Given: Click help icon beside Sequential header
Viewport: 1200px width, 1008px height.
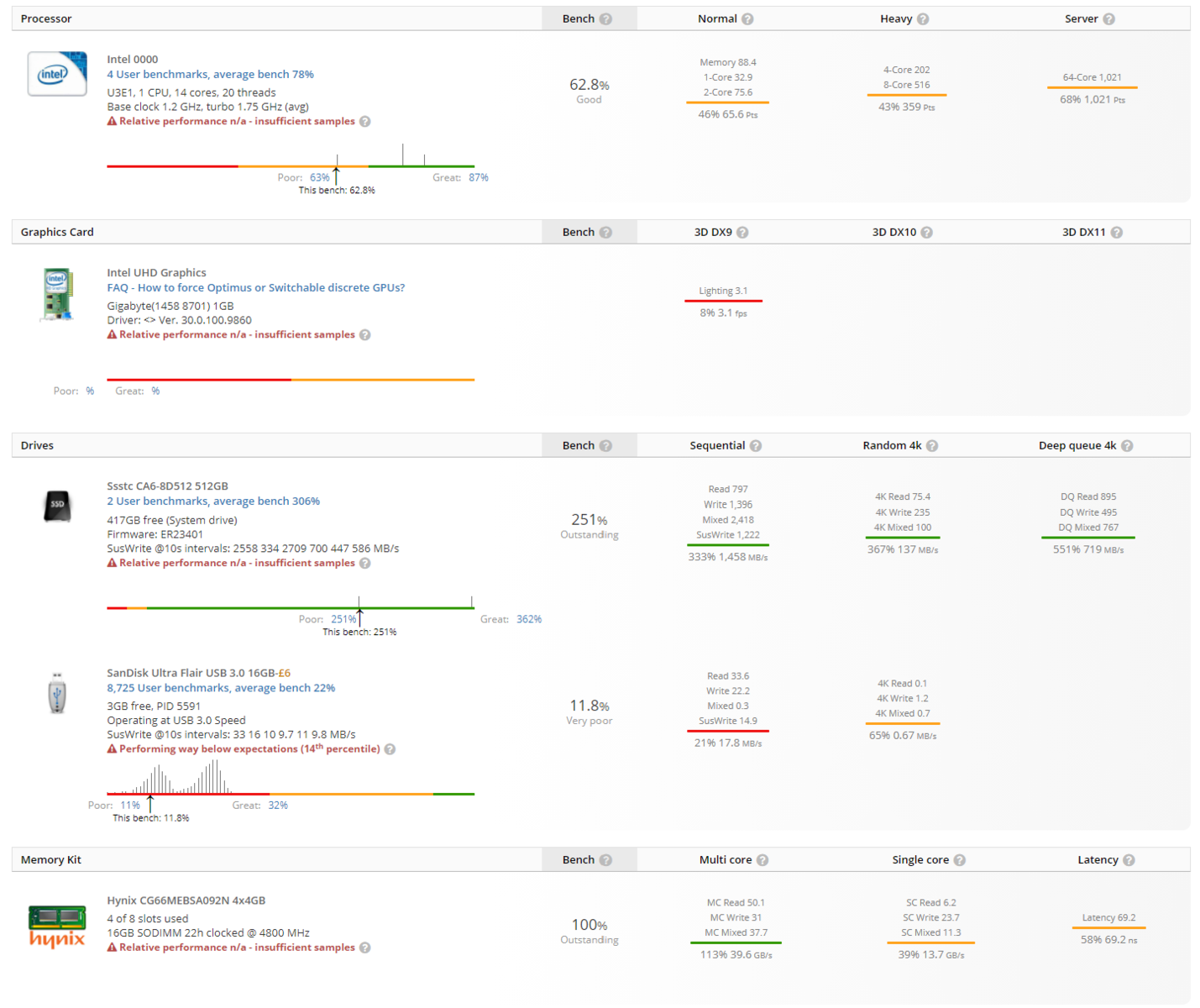Looking at the screenshot, I should [756, 446].
